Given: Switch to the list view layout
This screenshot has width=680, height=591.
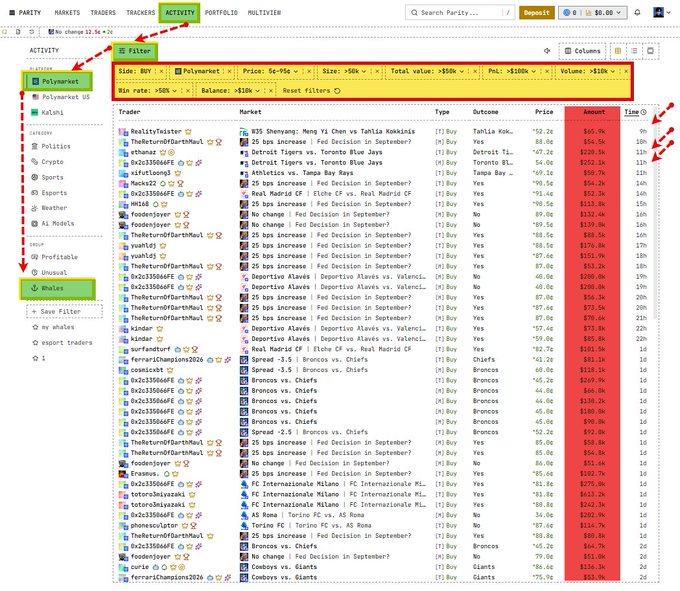Looking at the screenshot, I should [x=634, y=51].
